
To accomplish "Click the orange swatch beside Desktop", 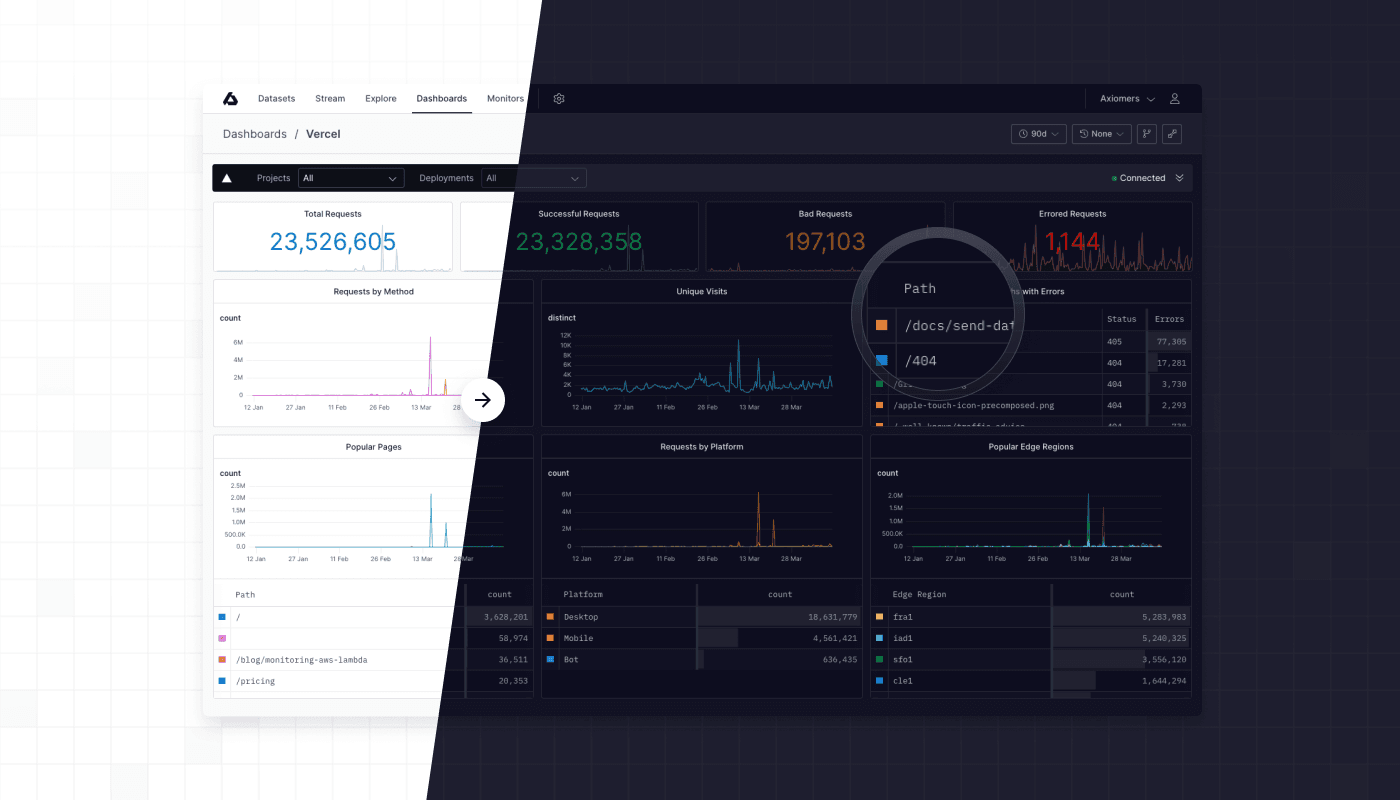I will pos(550,617).
